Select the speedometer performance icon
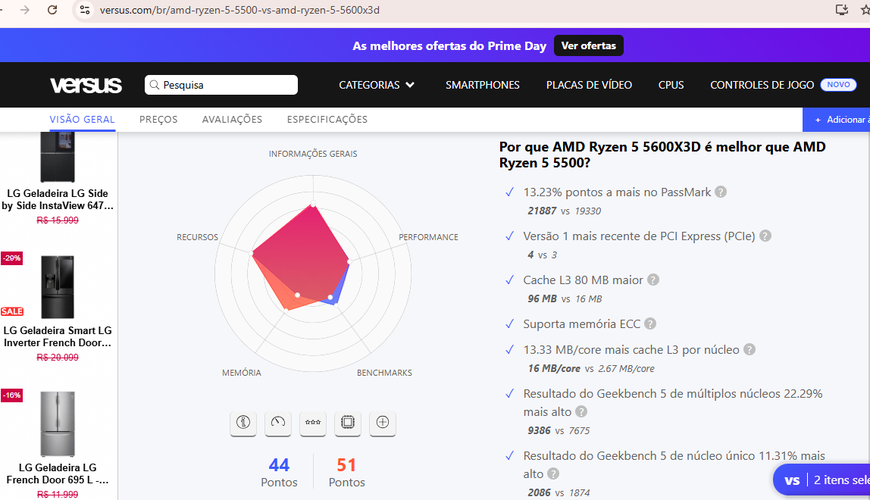The image size is (870, 500). click(278, 423)
